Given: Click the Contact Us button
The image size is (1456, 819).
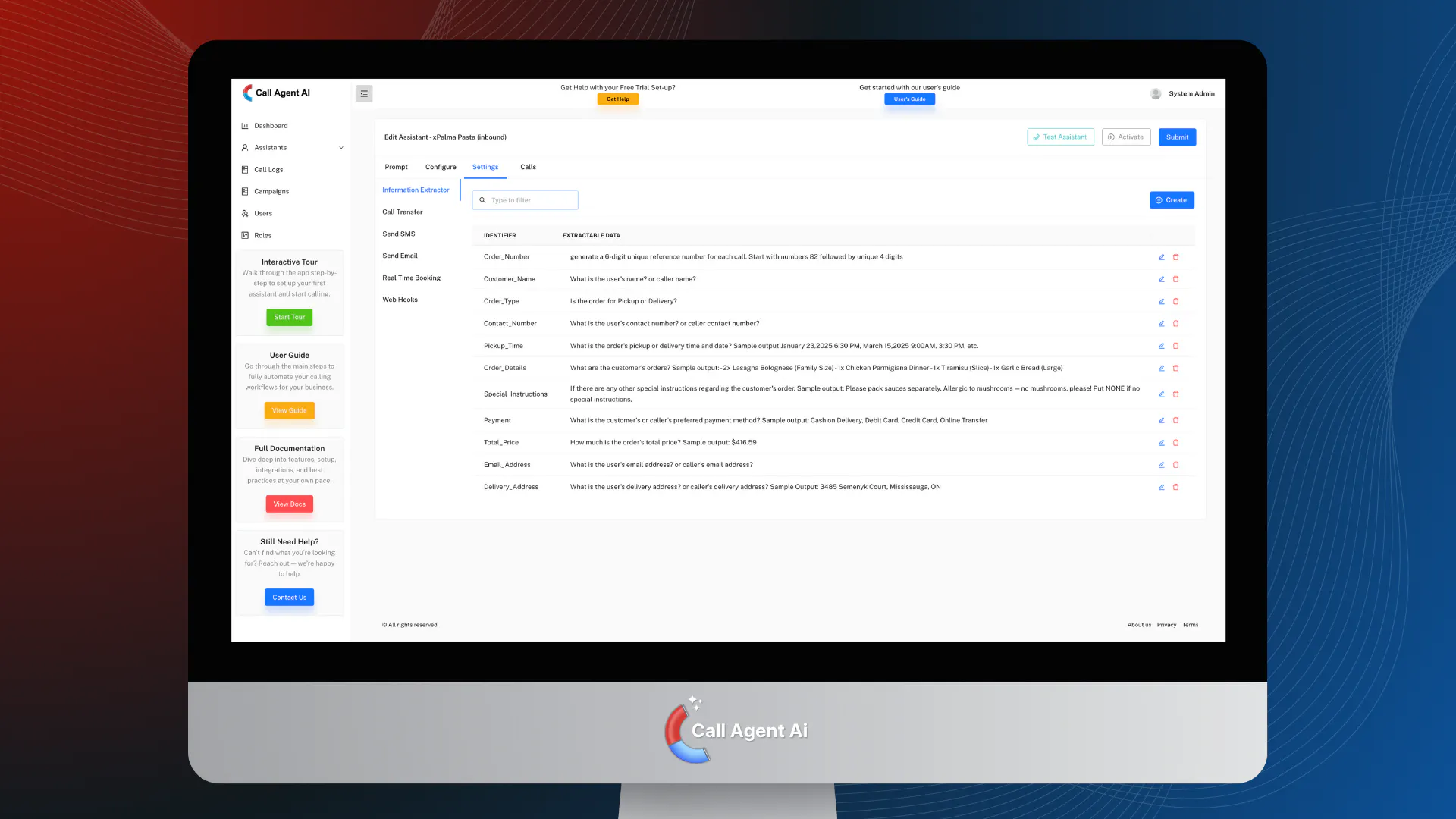Looking at the screenshot, I should coord(289,598).
